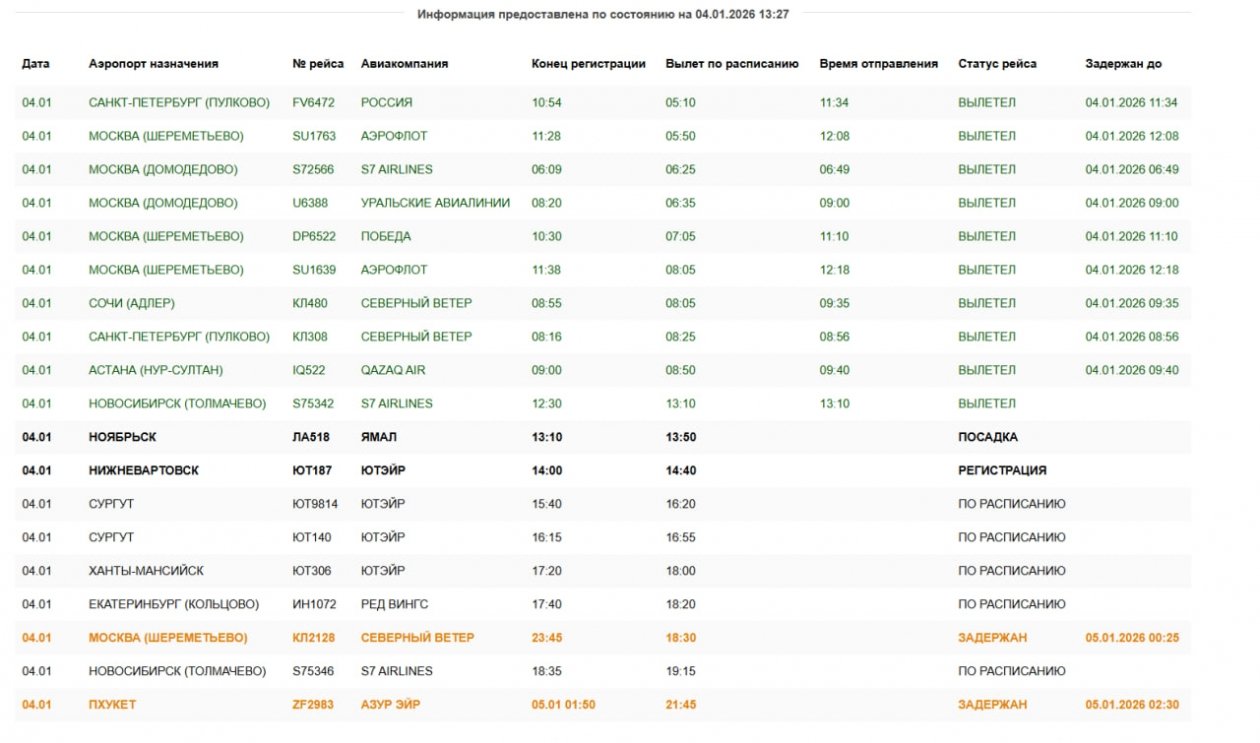1260x743 pixels.
Task: Click the ПОСАДКА status of the Ноябрьск flight
Action: pos(987,437)
